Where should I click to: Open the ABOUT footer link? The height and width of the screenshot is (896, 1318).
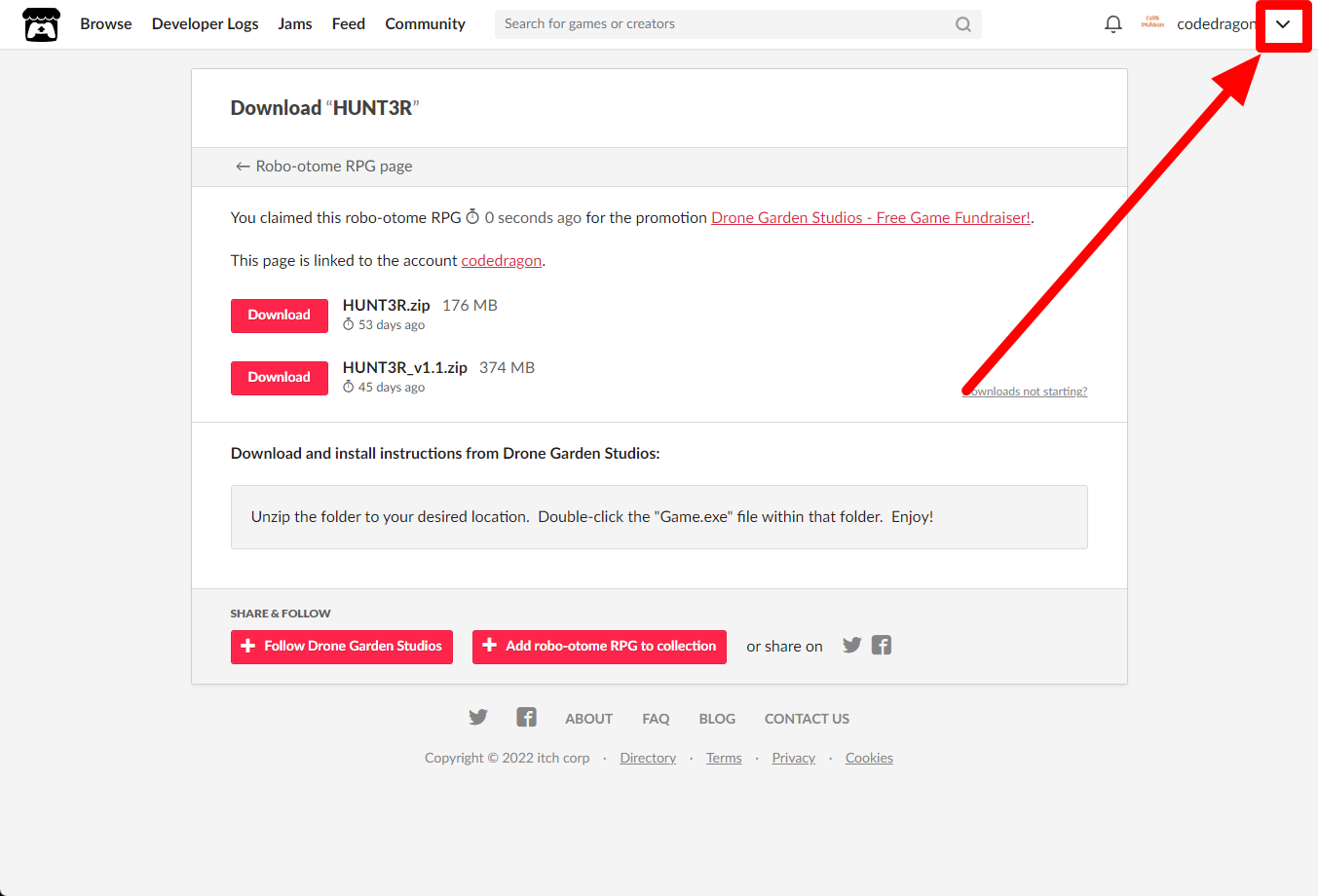(589, 719)
